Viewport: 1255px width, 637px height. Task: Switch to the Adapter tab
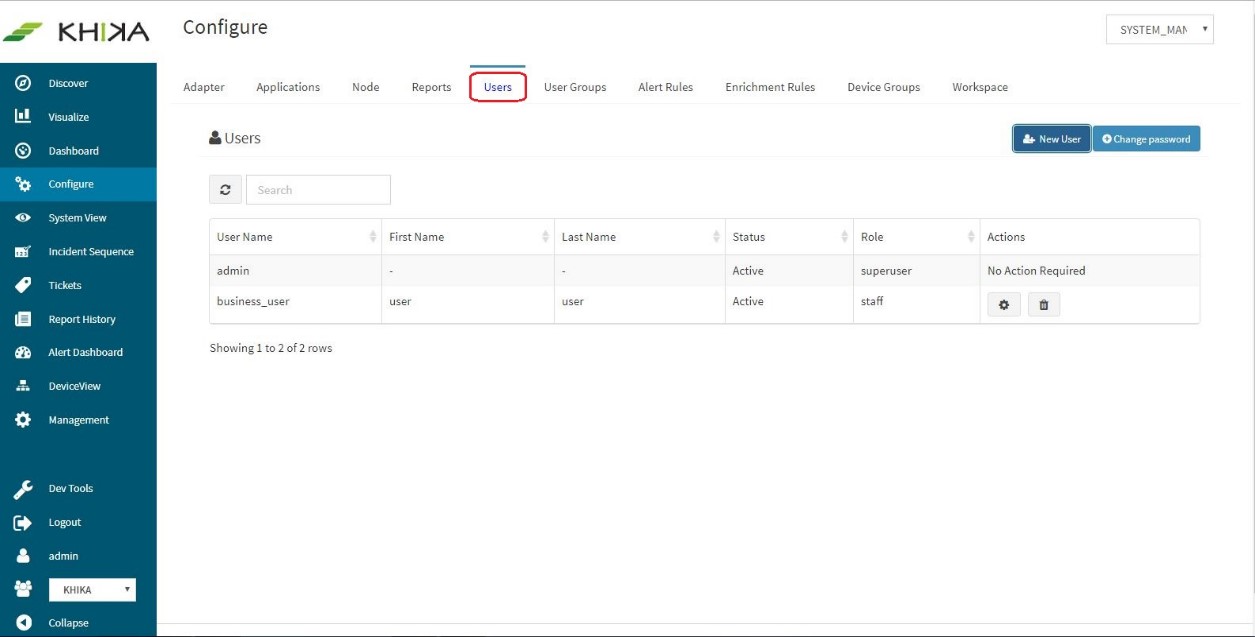pyautogui.click(x=204, y=87)
